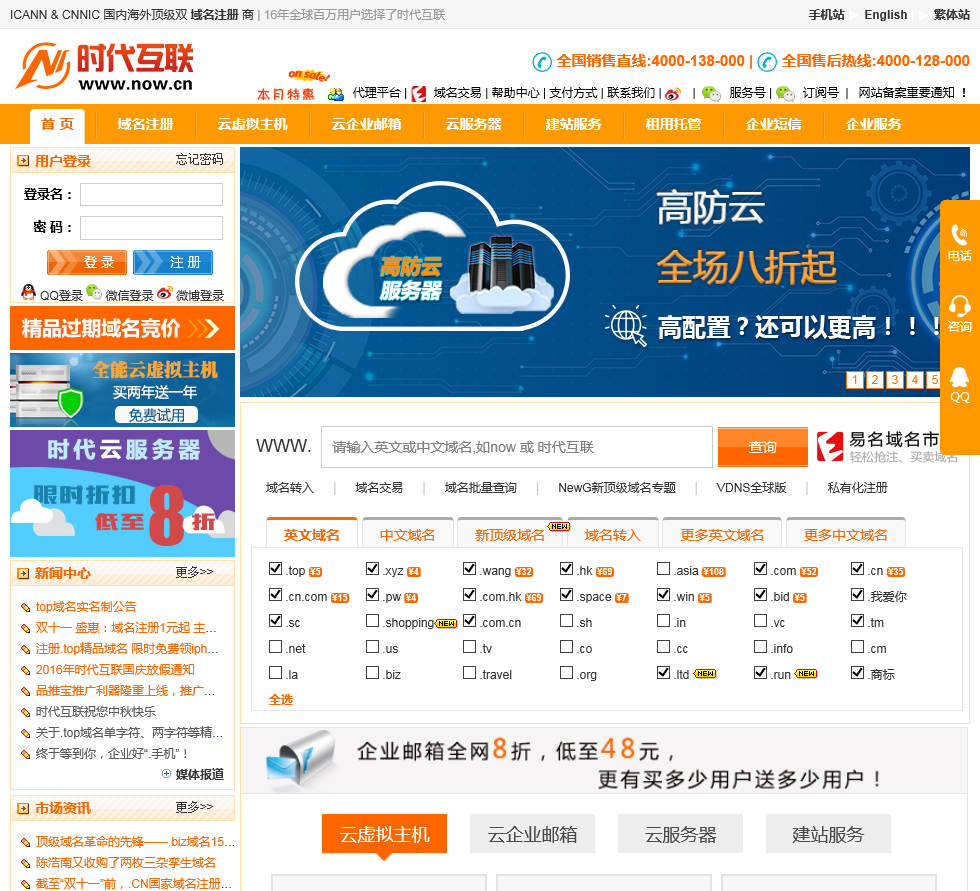The image size is (980, 891).
Task: Click the 免费试用 button on hosting ad
Action: (156, 414)
